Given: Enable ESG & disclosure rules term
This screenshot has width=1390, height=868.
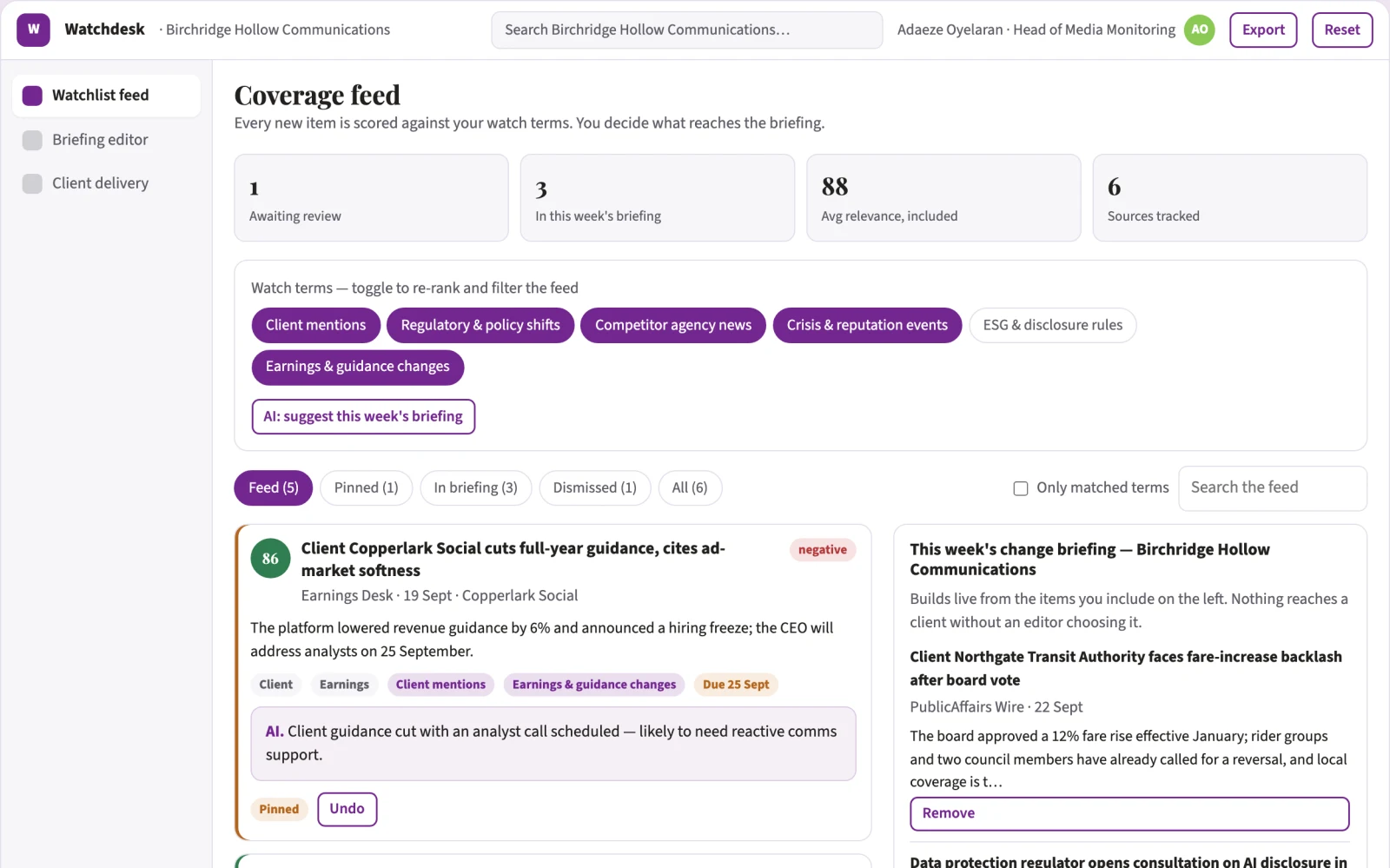Looking at the screenshot, I should pos(1052,325).
